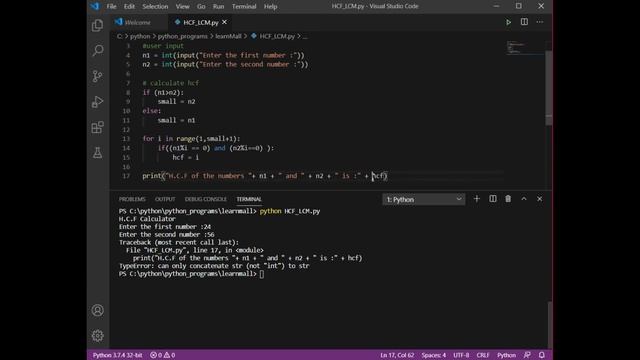Open the Extensions view
Image resolution: width=640 pixels, height=360 pixels.
pos(98,127)
